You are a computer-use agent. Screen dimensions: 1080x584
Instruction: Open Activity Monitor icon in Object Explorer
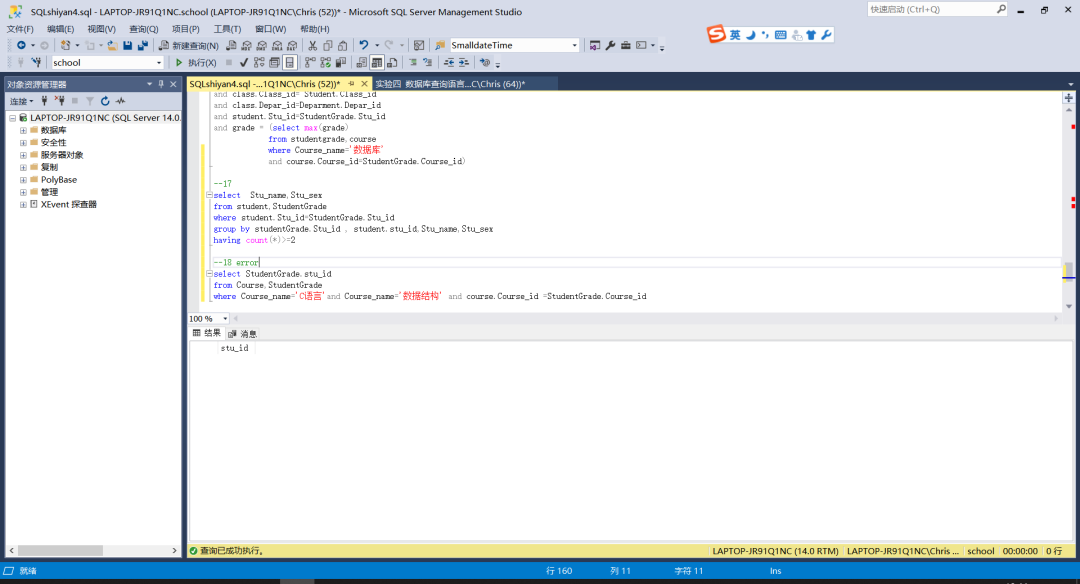[121, 101]
